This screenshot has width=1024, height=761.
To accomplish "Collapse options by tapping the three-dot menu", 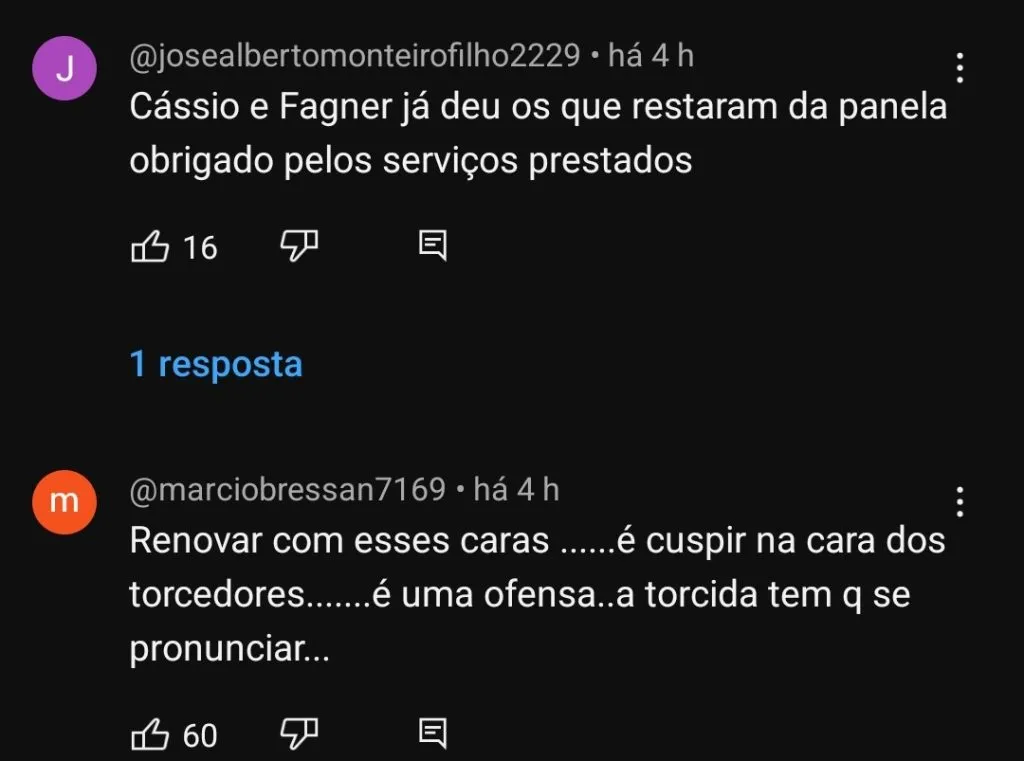I will 959,68.
